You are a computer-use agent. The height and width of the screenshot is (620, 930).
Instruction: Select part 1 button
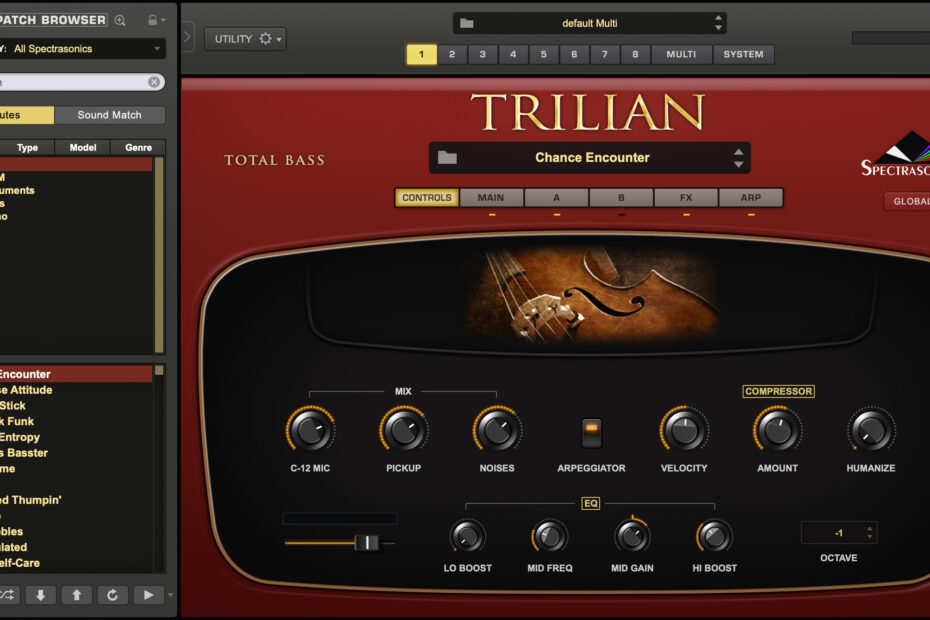point(421,54)
